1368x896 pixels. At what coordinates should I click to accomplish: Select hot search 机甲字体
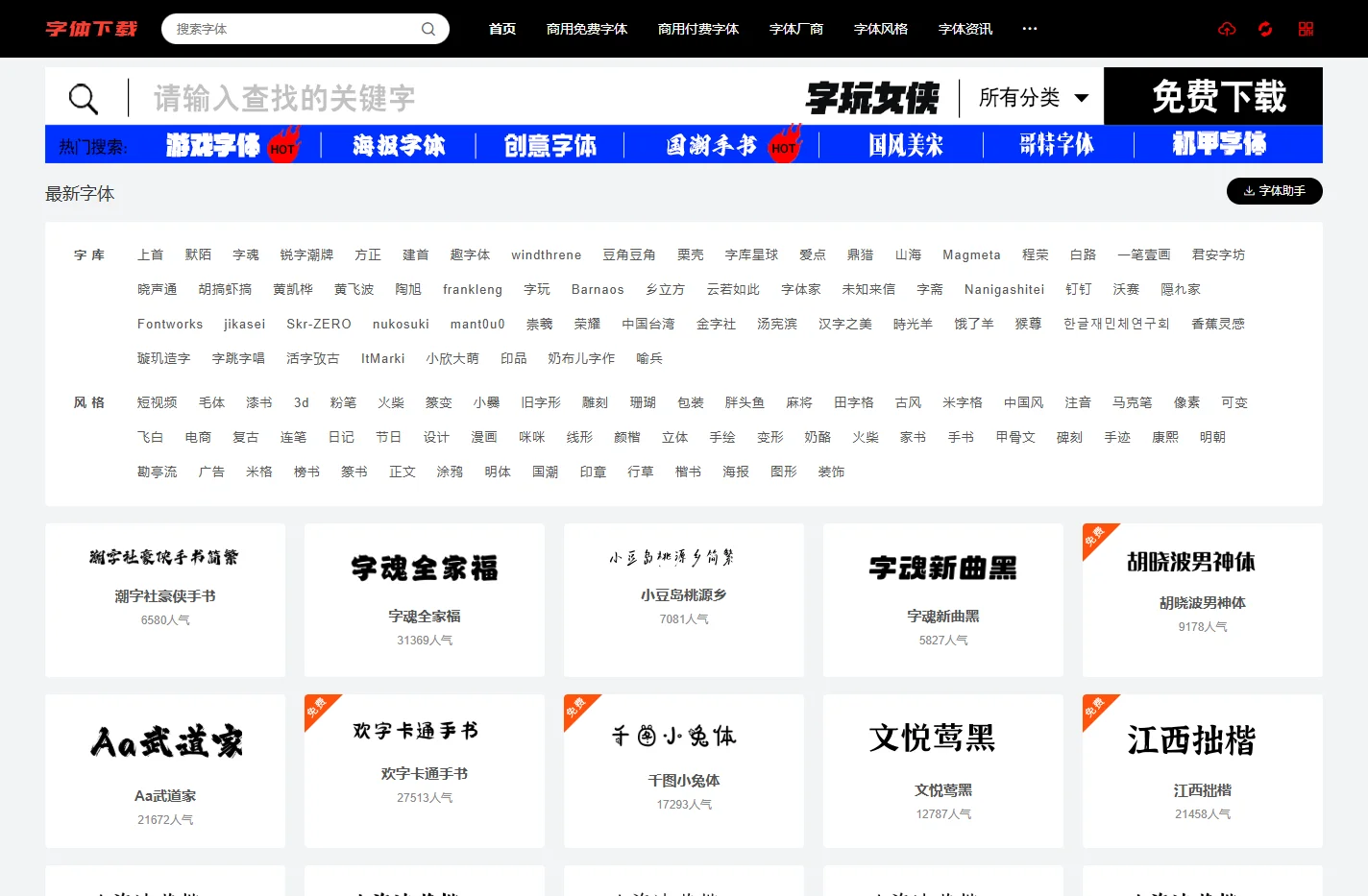[1219, 145]
